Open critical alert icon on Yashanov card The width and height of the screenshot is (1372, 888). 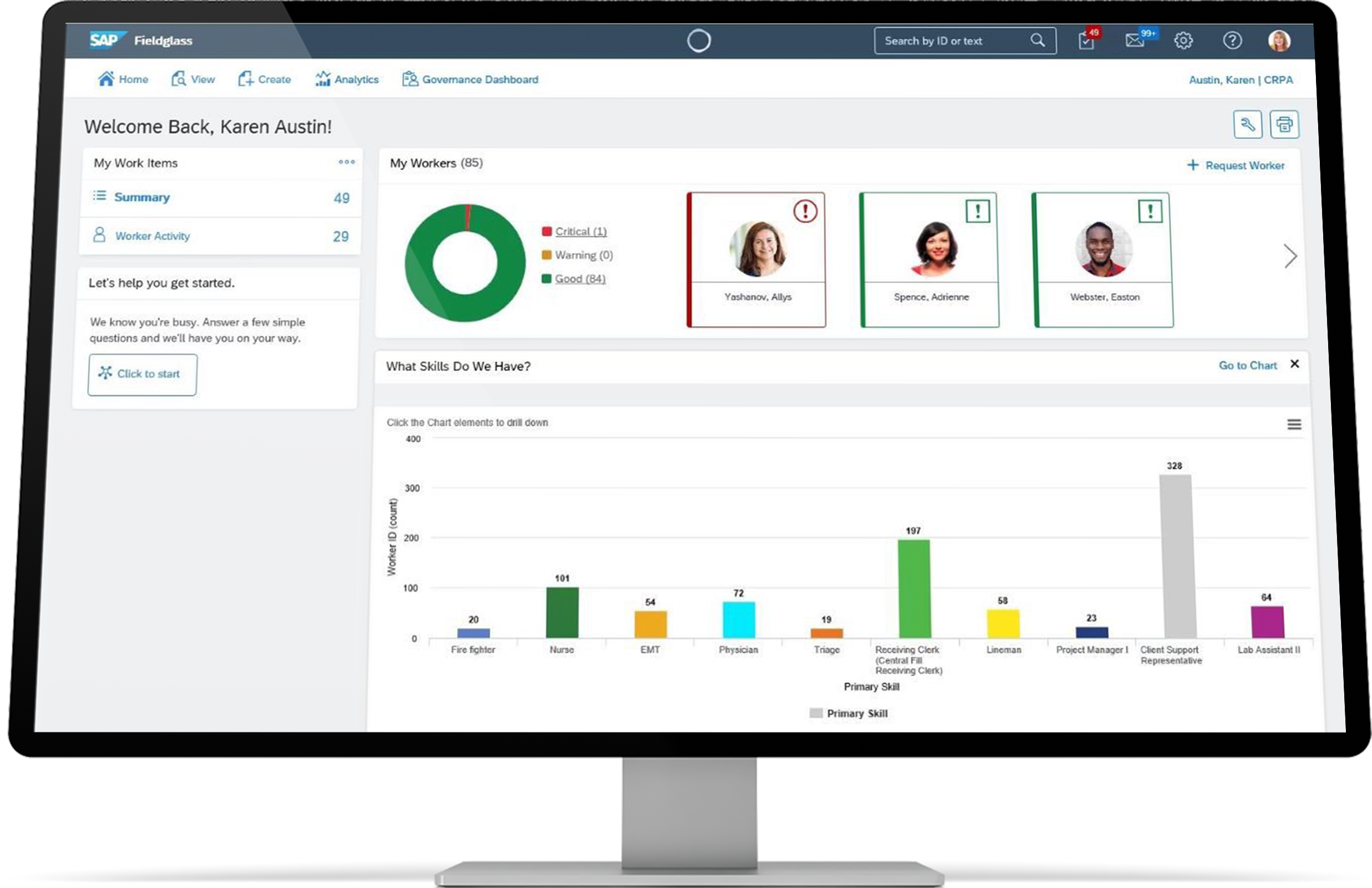pos(805,211)
